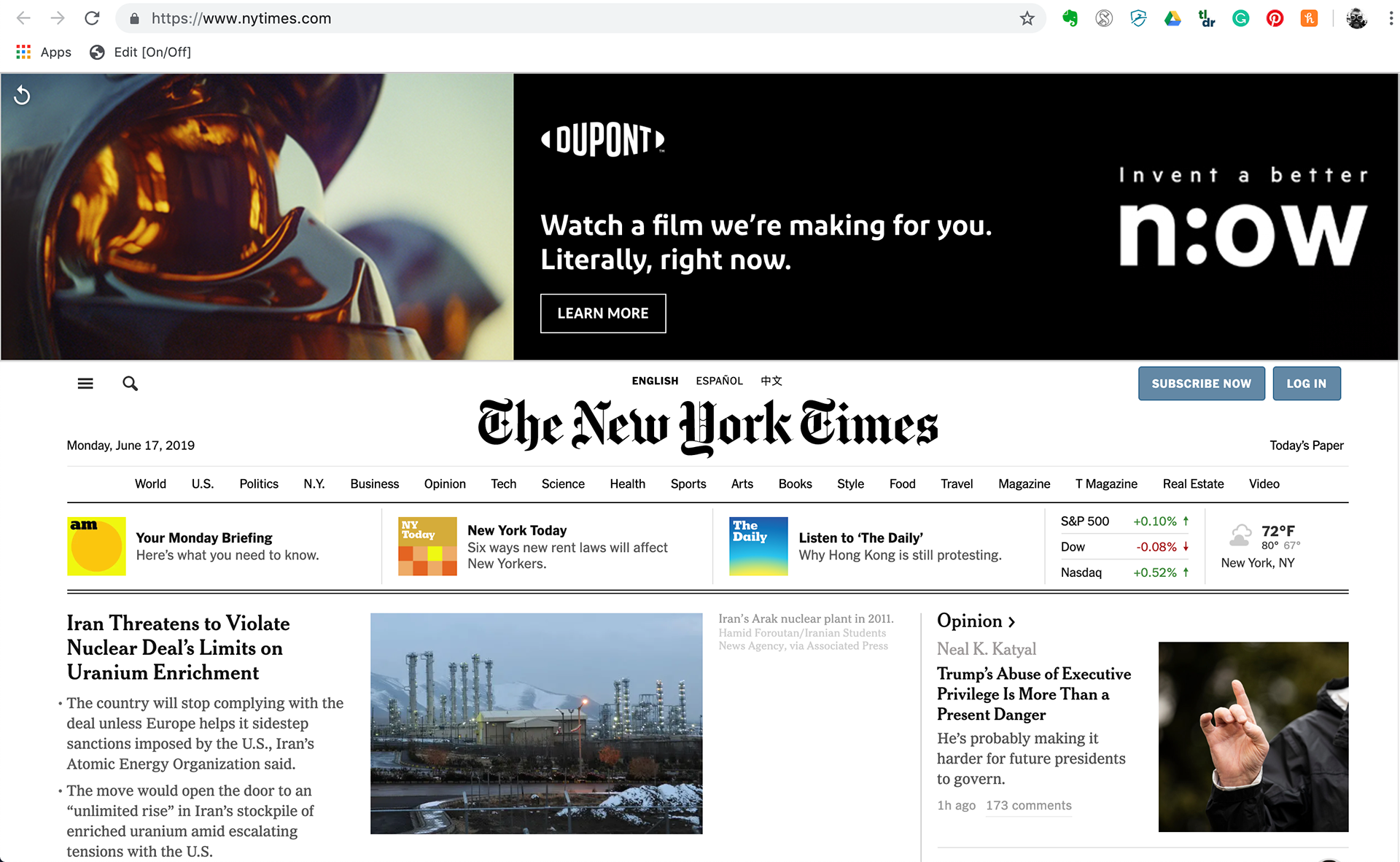Screen dimensions: 1400x862
Task: Click the yellow 'am' briefing thumbnail
Action: pyautogui.click(x=96, y=546)
